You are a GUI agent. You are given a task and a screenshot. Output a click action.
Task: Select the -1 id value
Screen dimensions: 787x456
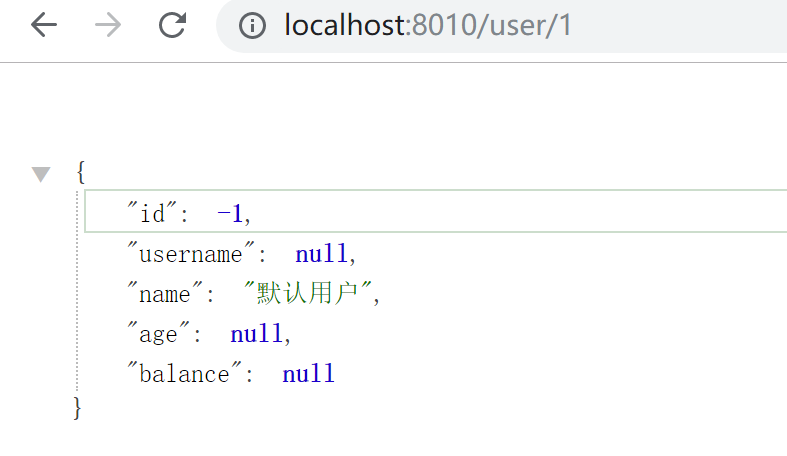[x=230, y=213]
